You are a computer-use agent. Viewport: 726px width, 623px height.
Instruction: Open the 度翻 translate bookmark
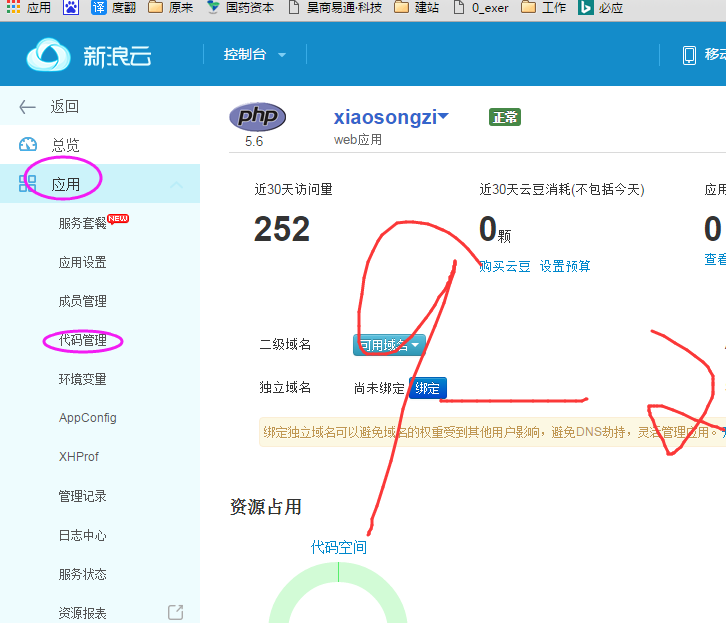tap(113, 7)
